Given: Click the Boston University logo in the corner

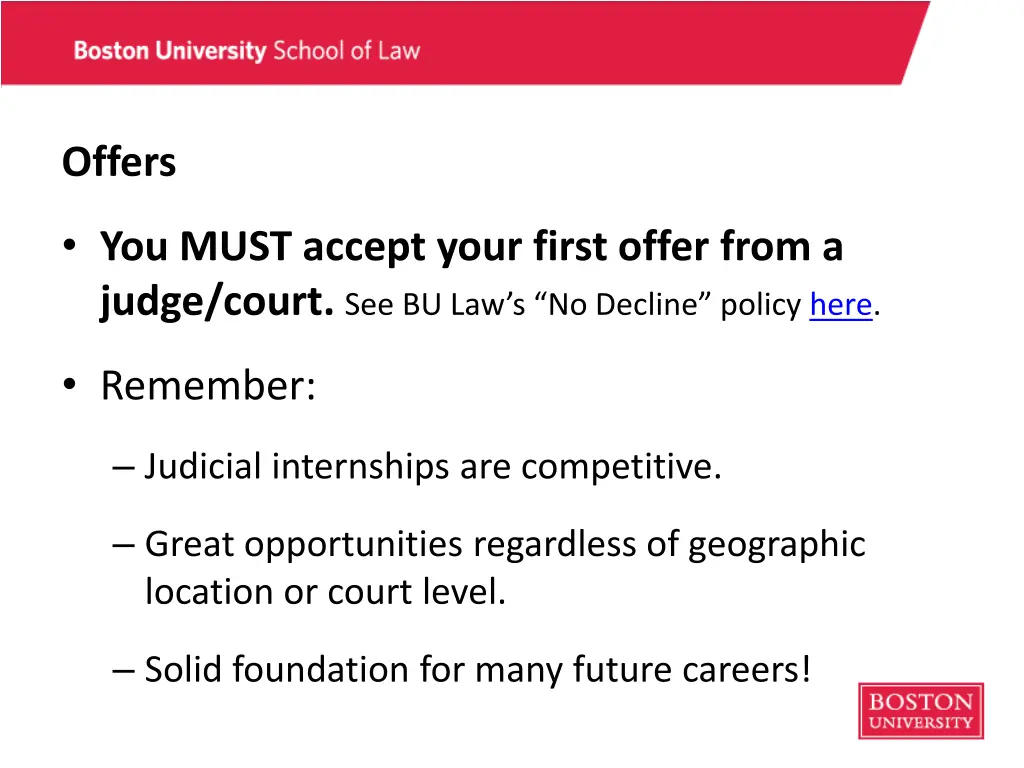Looking at the screenshot, I should click(x=920, y=711).
